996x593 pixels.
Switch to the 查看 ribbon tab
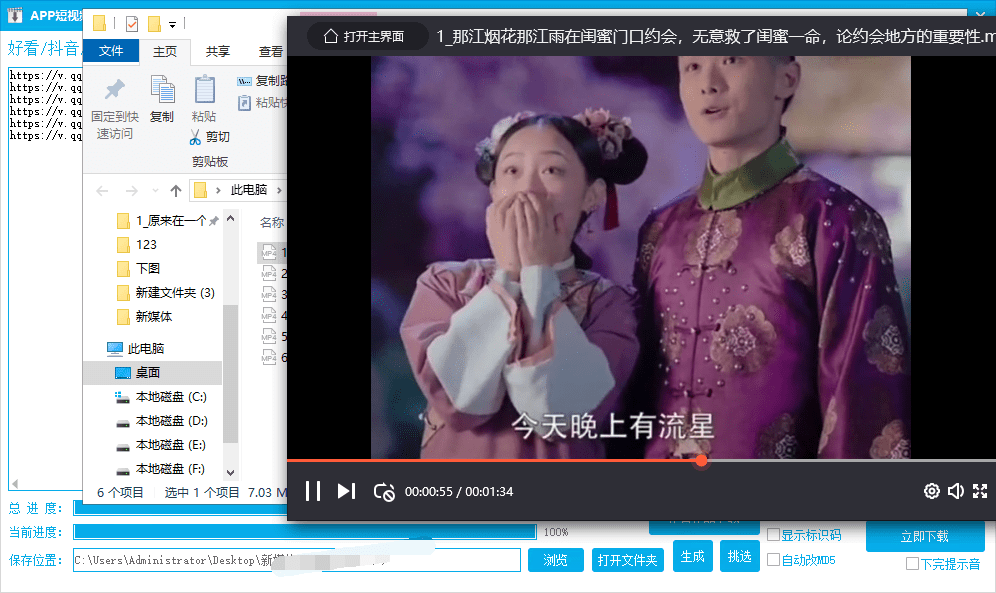click(271, 51)
